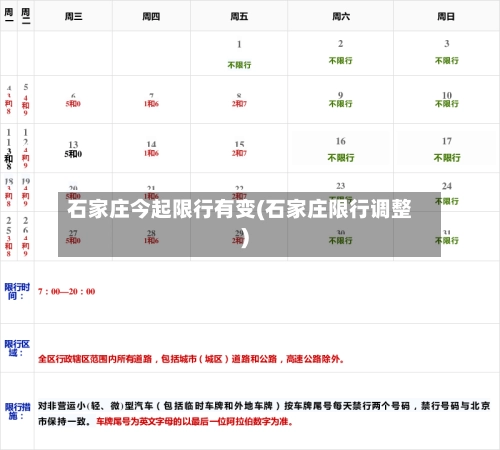This screenshot has width=500, height=450.
Task: Select the day 12 cell with 4和9
Action: pos(26,148)
